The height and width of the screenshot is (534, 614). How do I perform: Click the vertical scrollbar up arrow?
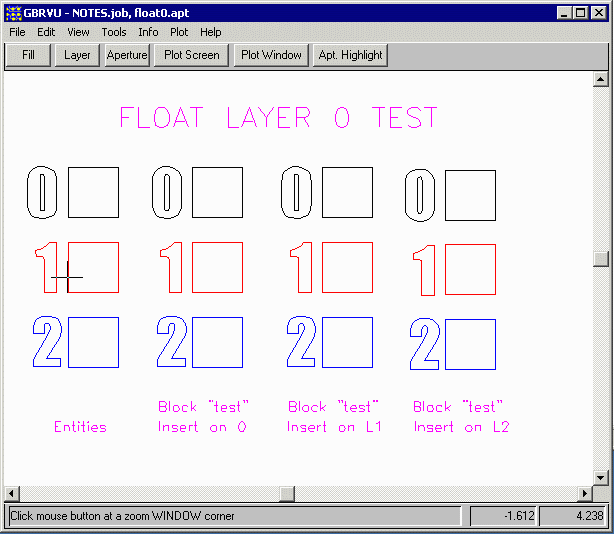(600, 79)
